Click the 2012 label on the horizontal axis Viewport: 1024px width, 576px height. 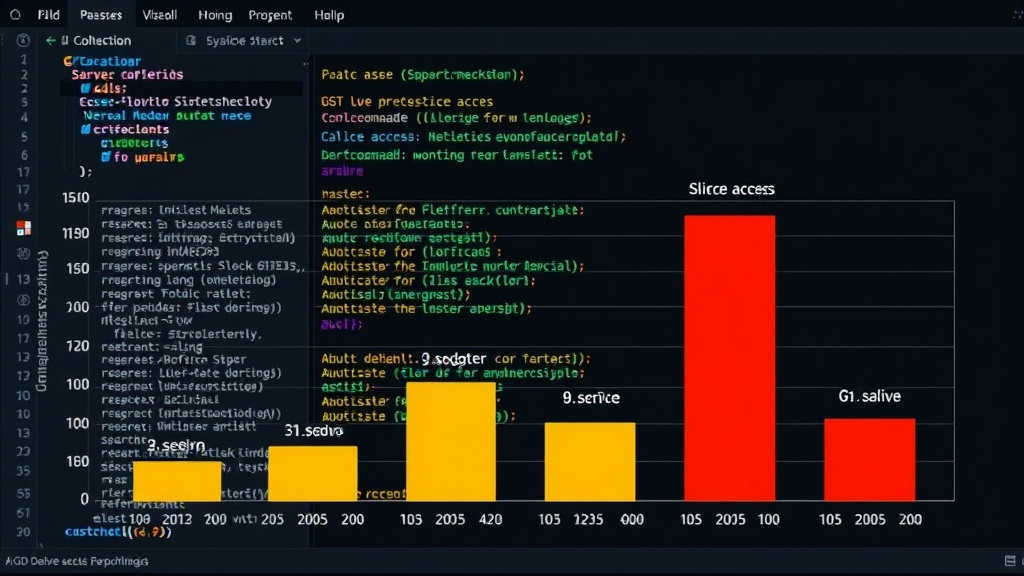177,519
